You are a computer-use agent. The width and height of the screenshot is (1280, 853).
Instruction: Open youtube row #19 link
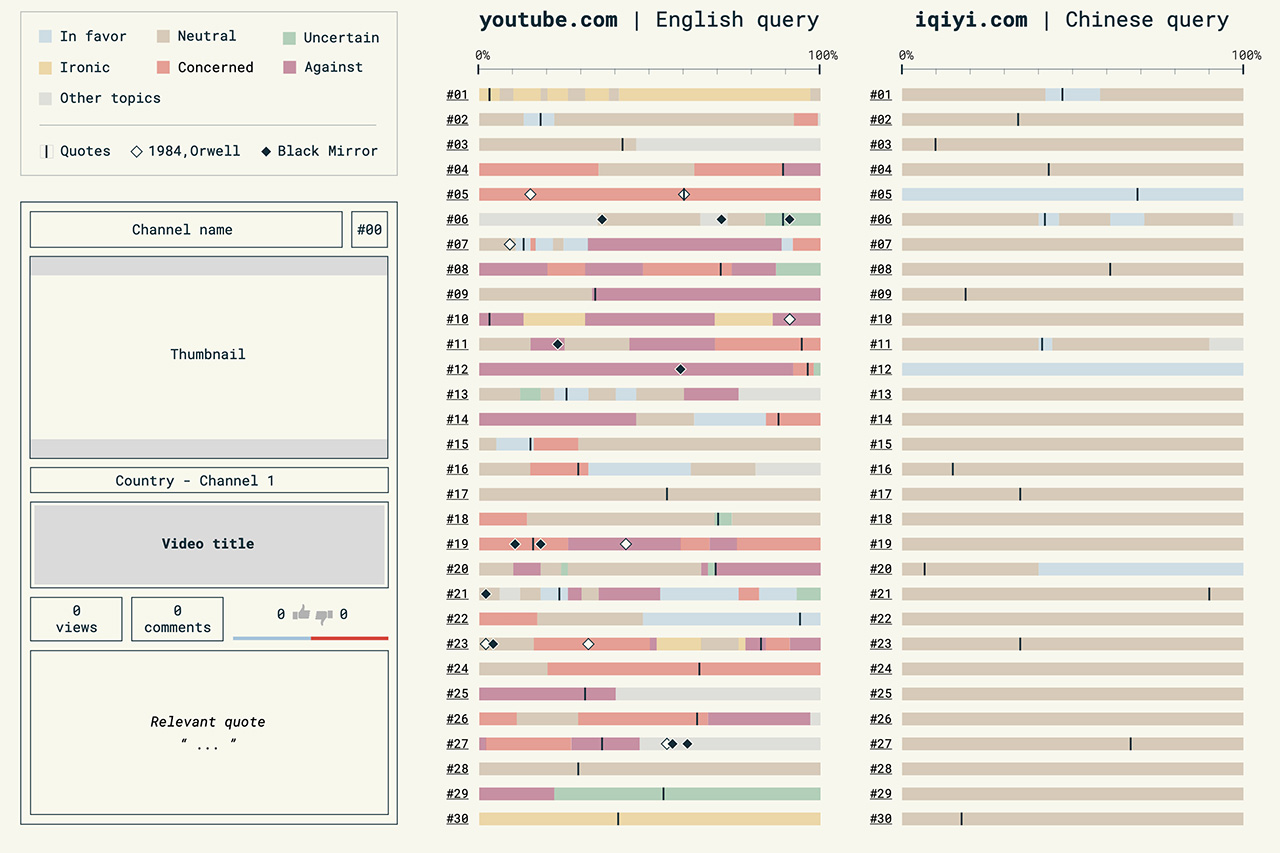tap(457, 544)
